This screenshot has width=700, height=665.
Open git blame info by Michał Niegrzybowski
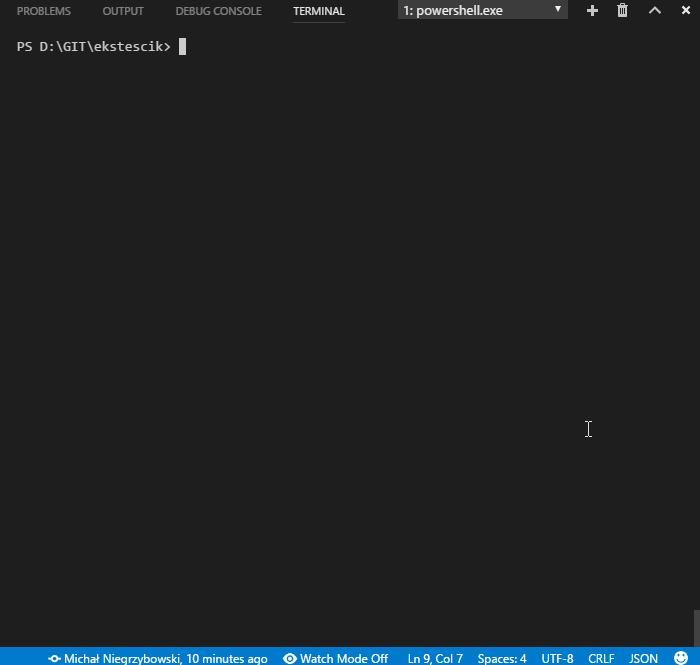[158, 658]
